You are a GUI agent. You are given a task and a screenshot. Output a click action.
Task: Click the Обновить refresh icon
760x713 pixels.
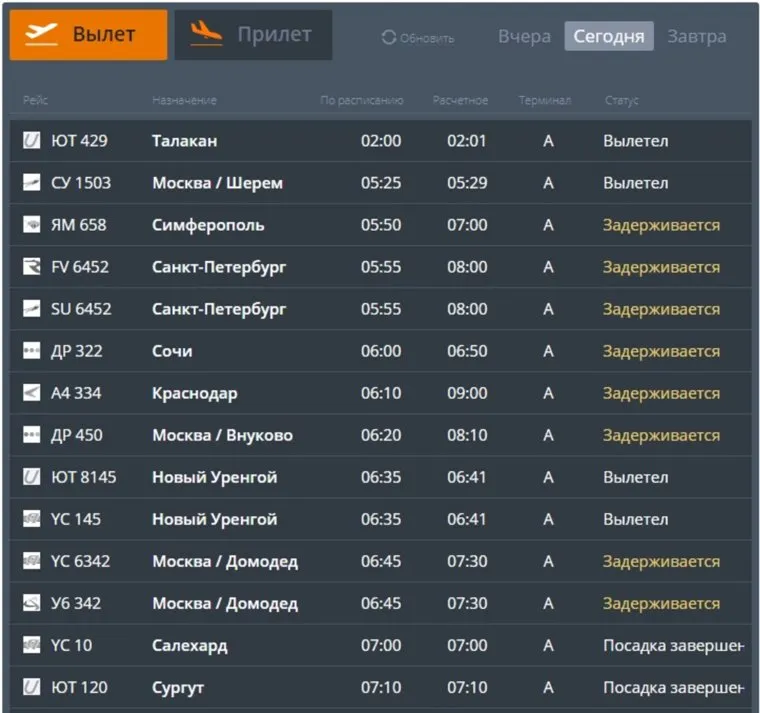tap(389, 38)
